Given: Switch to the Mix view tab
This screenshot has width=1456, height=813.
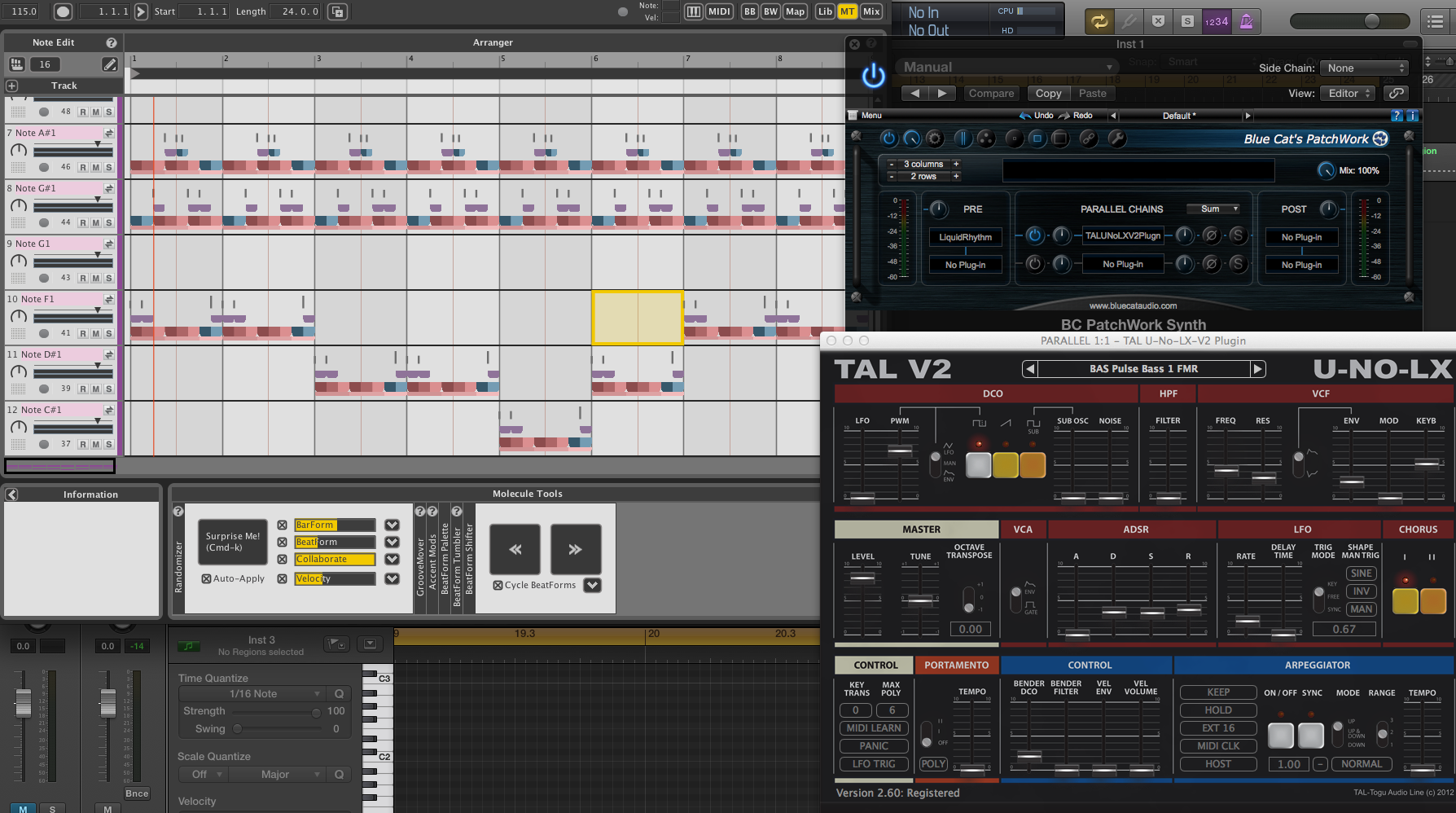Looking at the screenshot, I should click(871, 11).
